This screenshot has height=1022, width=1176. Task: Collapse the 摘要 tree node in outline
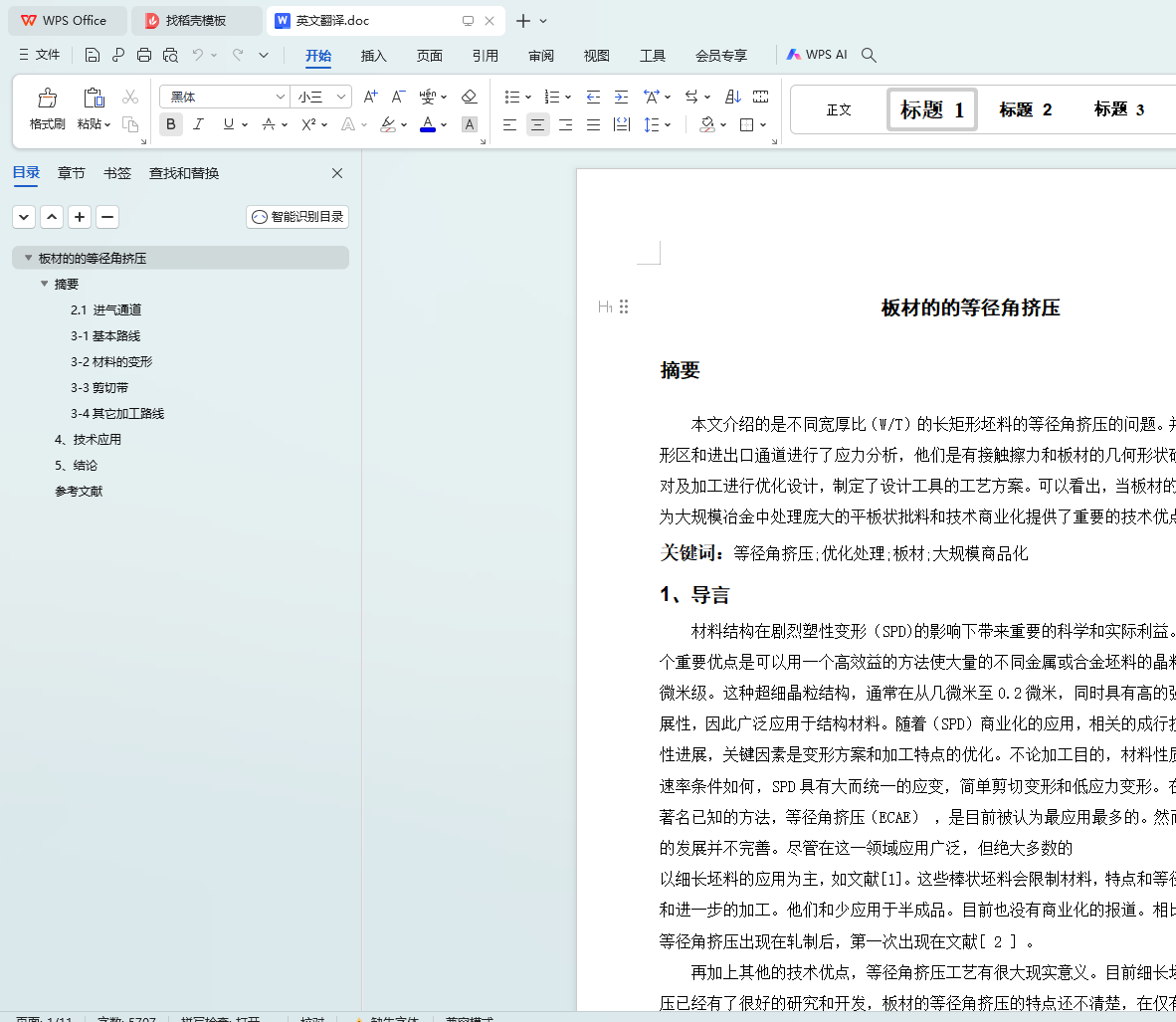pos(44,284)
